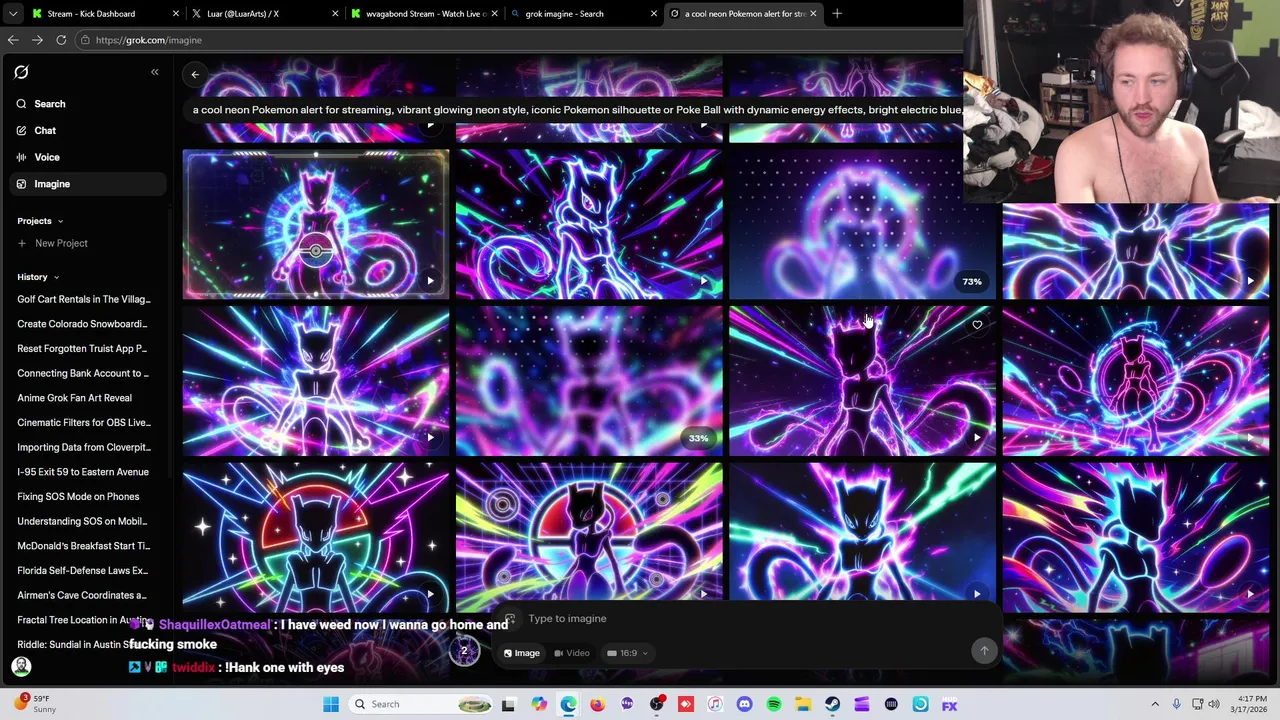This screenshot has width=1280, height=720.
Task: Open Spotify from the taskbar
Action: click(x=773, y=704)
